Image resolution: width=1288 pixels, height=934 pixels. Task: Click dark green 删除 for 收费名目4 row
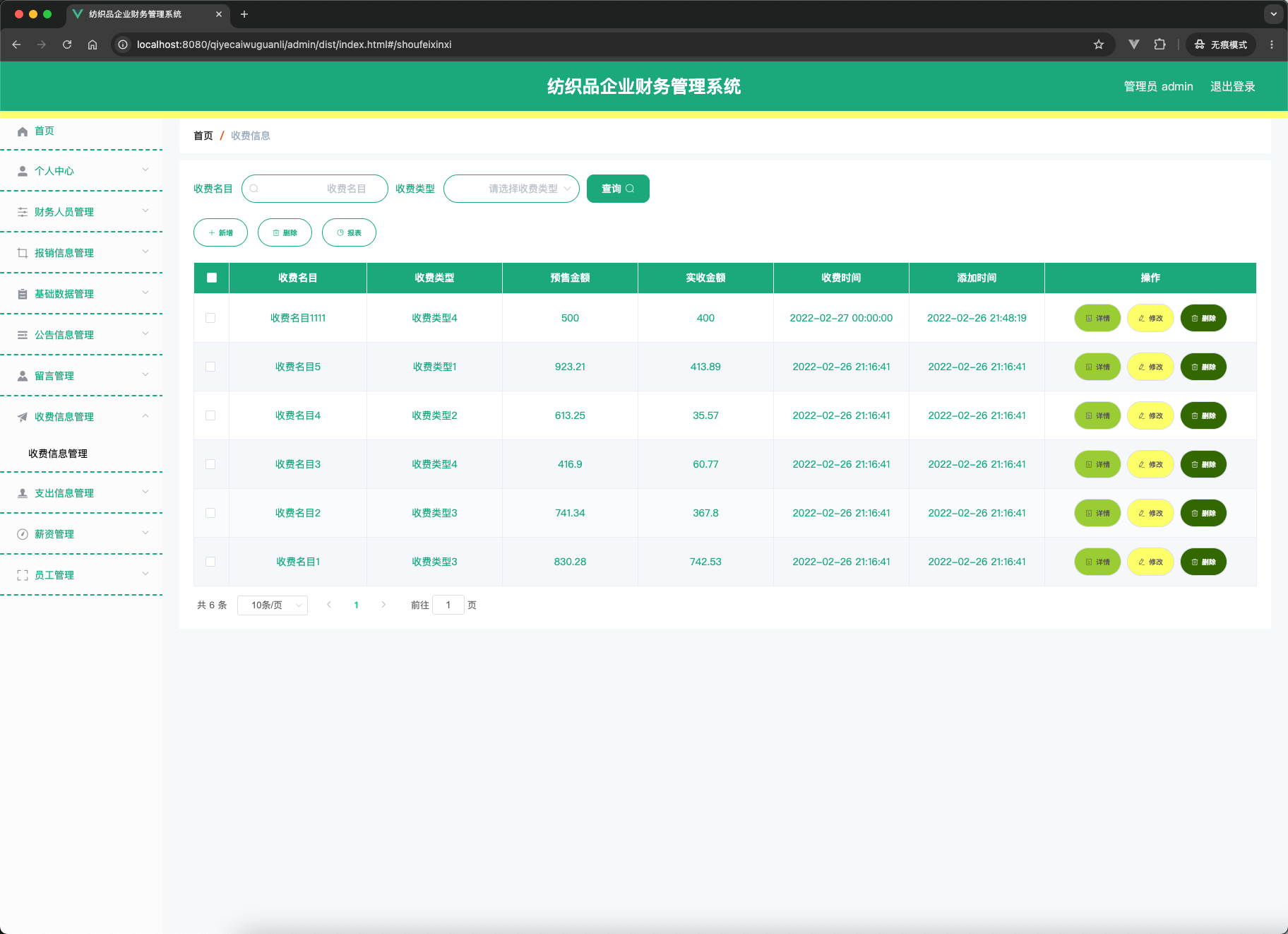[1203, 415]
